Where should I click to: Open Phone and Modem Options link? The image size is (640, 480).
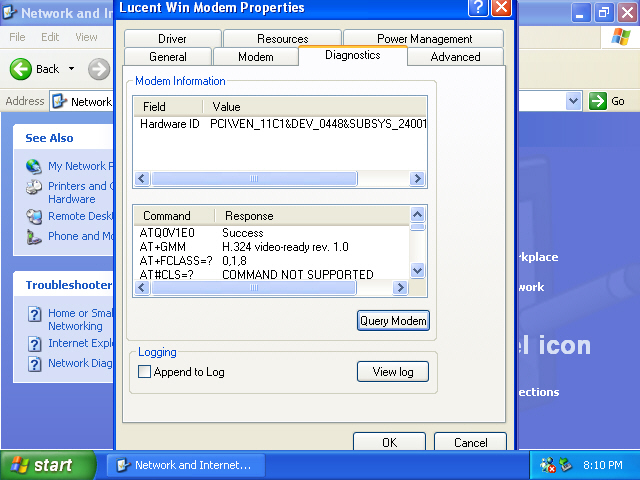click(x=80, y=236)
